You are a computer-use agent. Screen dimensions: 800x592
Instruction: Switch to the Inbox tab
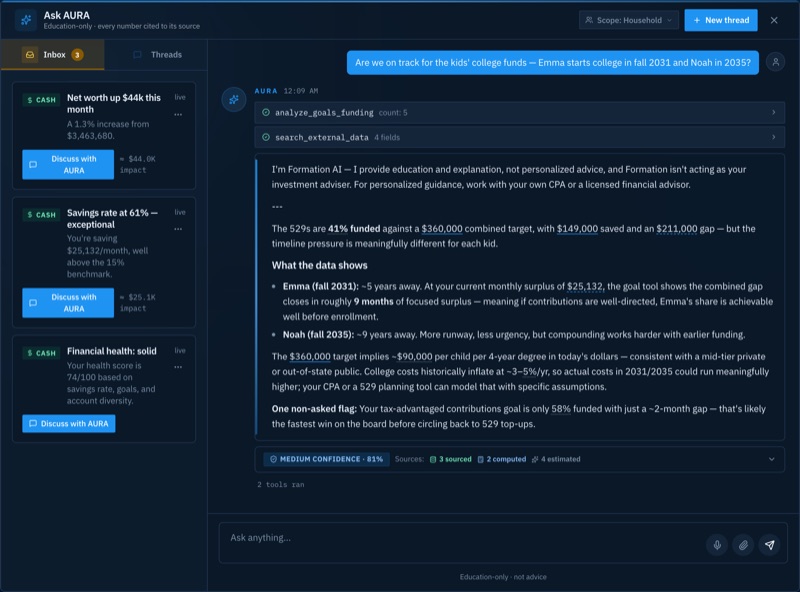click(53, 55)
